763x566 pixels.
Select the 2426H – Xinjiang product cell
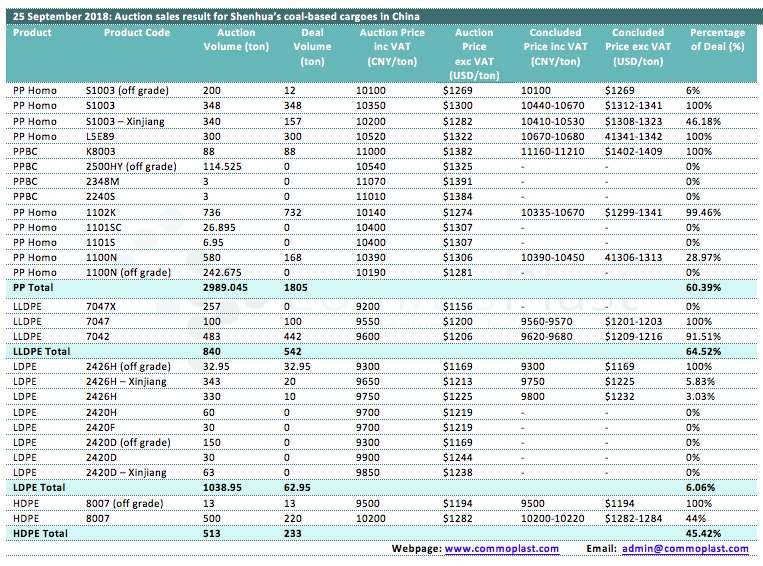[x=131, y=382]
